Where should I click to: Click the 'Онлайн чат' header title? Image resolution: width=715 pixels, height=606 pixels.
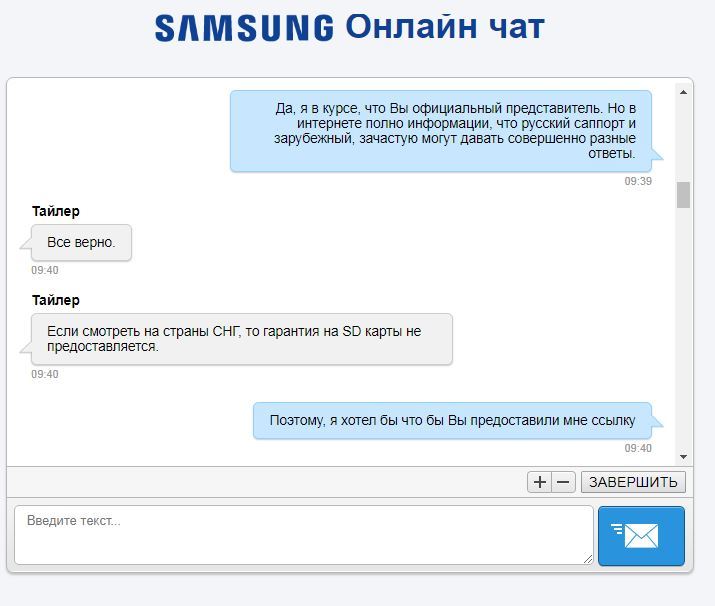[x=445, y=26]
